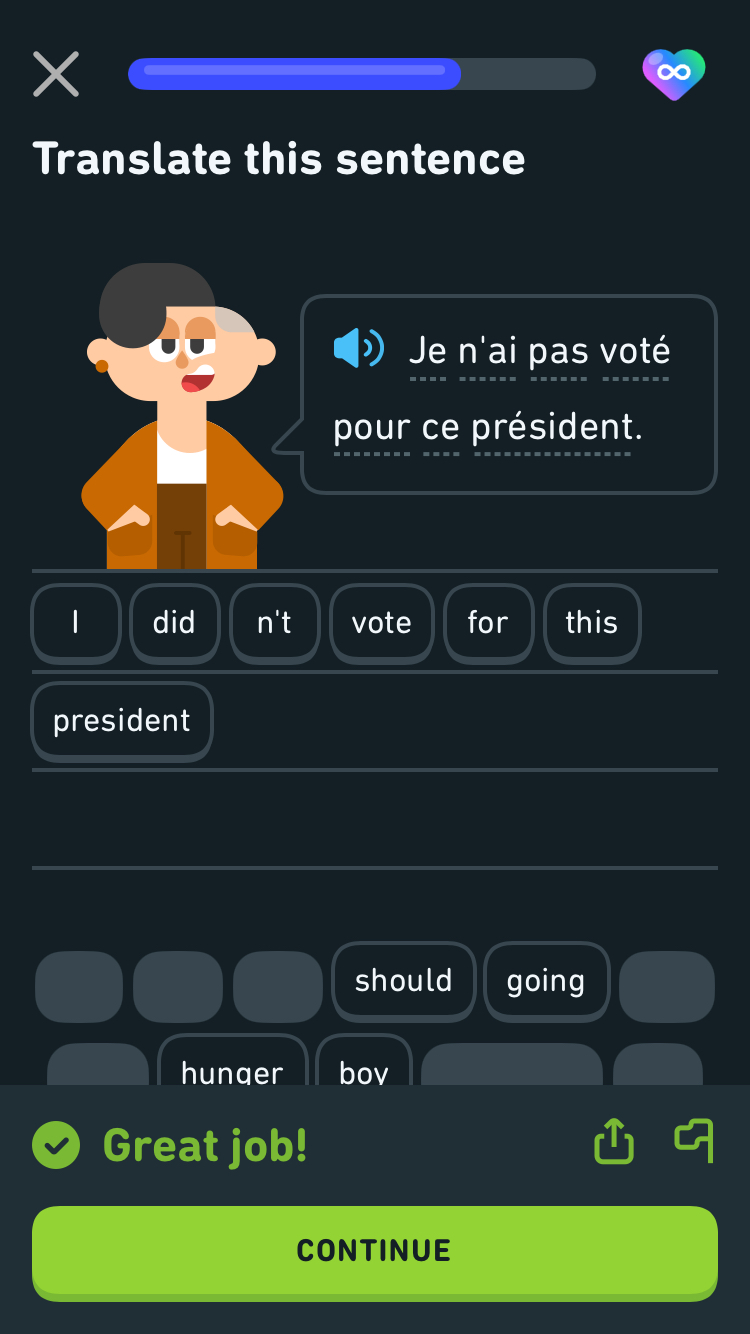Pick the 'boy' word bank tile

tap(363, 1066)
